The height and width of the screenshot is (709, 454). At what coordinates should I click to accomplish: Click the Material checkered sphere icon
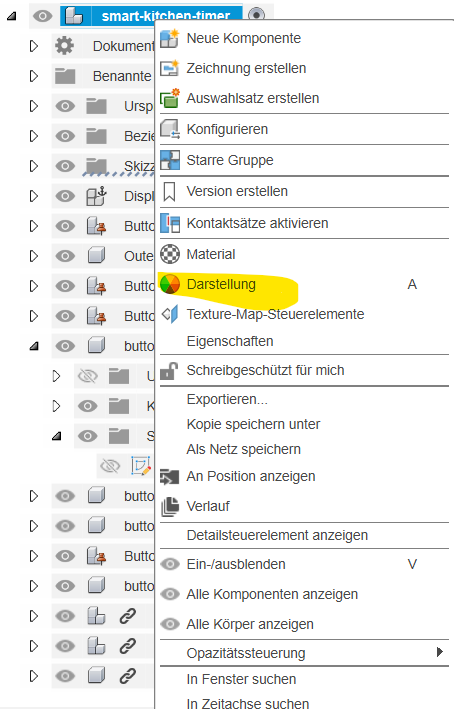tap(170, 254)
